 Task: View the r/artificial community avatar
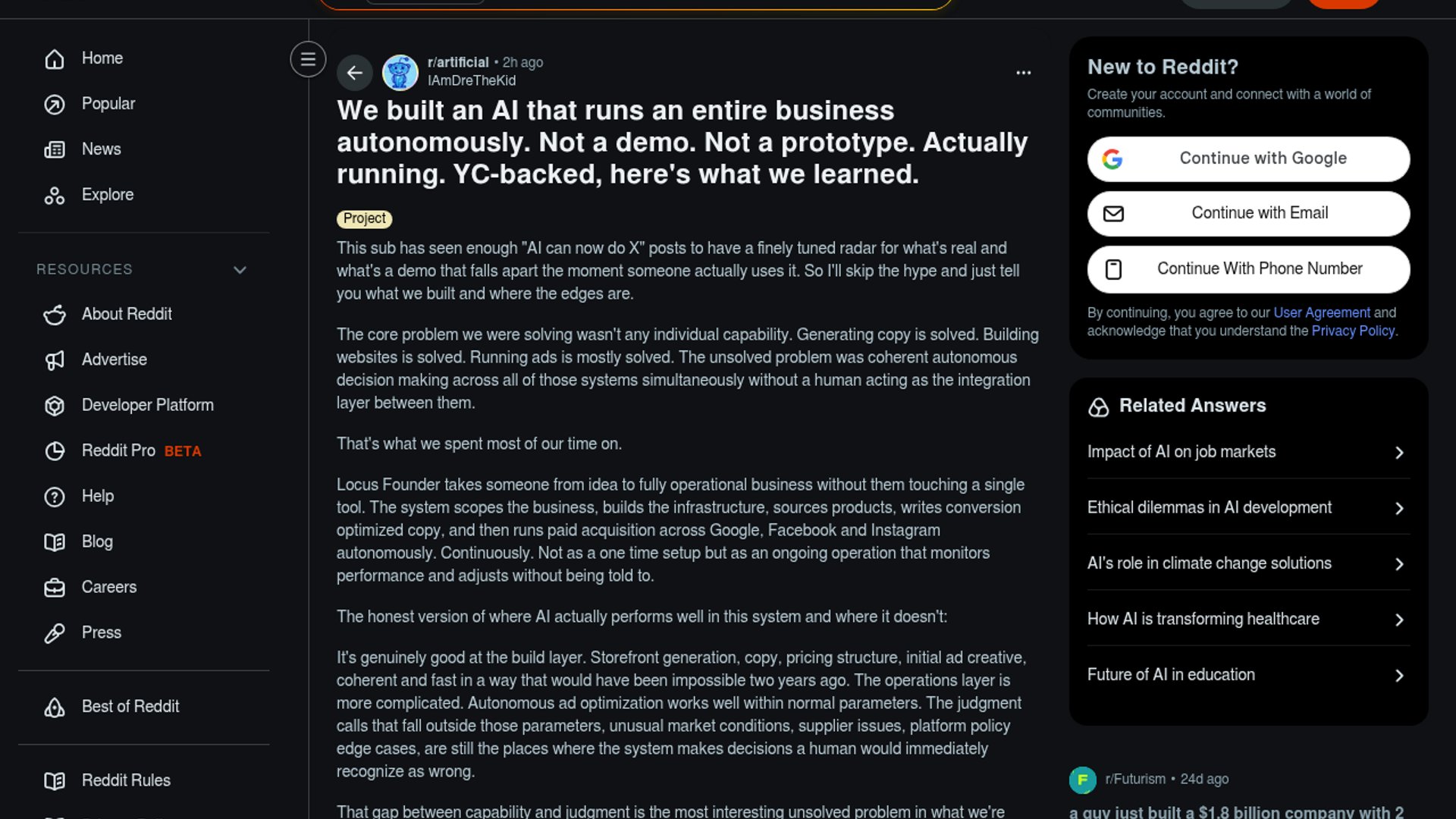click(400, 73)
